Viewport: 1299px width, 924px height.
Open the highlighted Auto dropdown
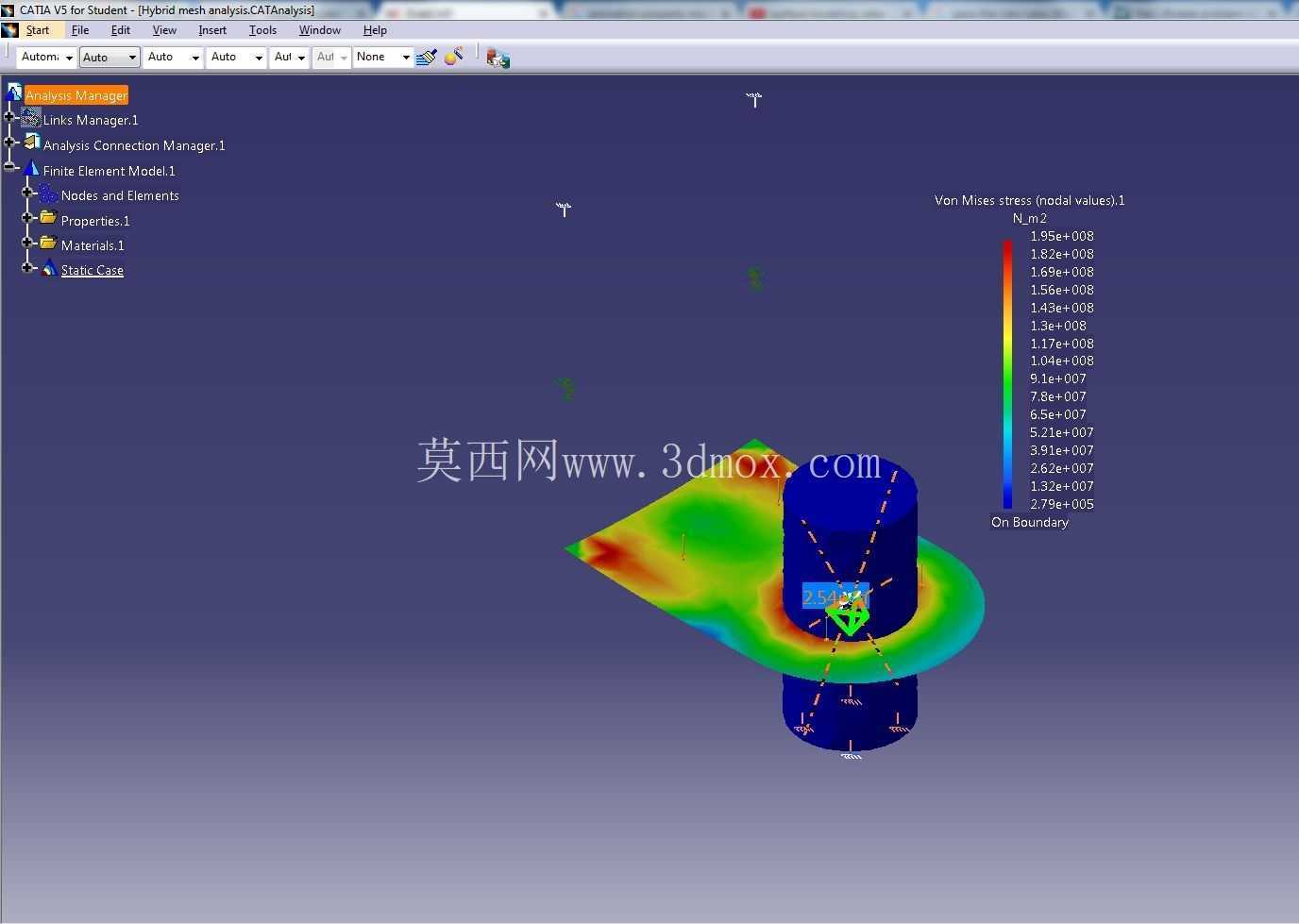pos(110,58)
